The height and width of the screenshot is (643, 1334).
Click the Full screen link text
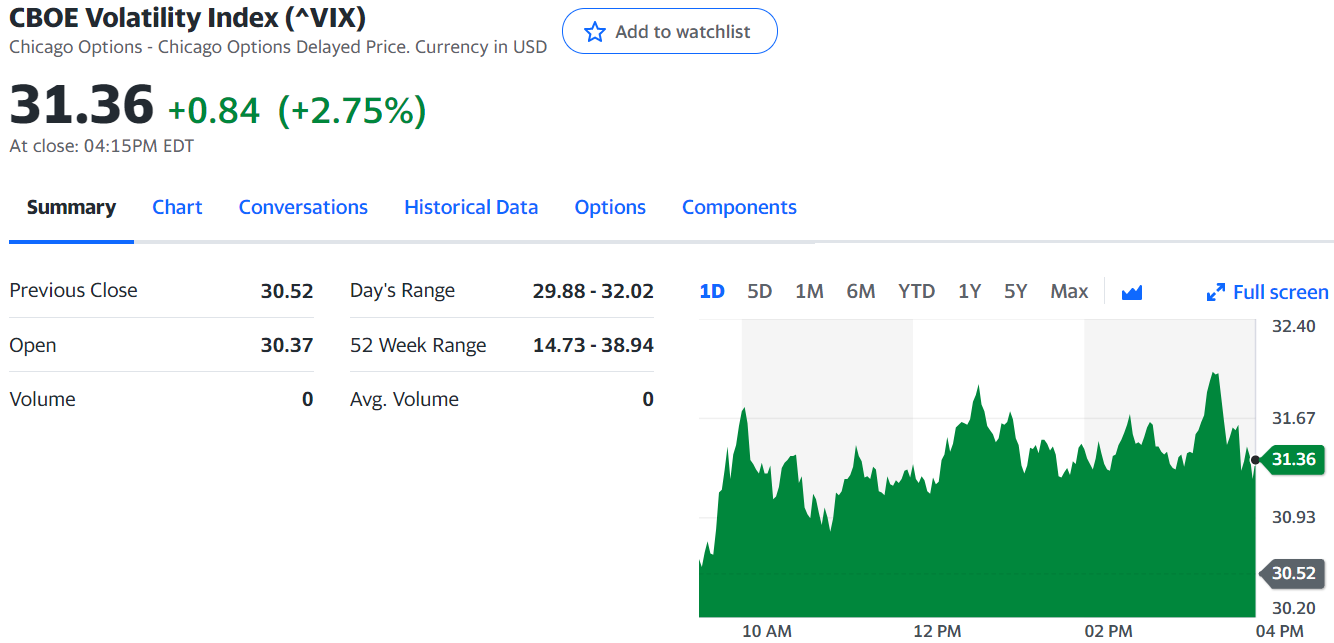[x=1281, y=292]
